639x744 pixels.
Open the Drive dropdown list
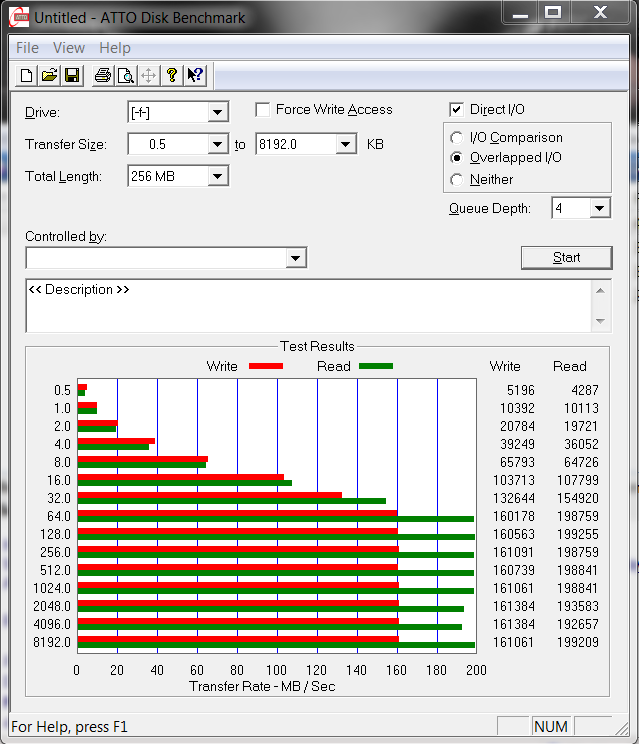coord(217,112)
